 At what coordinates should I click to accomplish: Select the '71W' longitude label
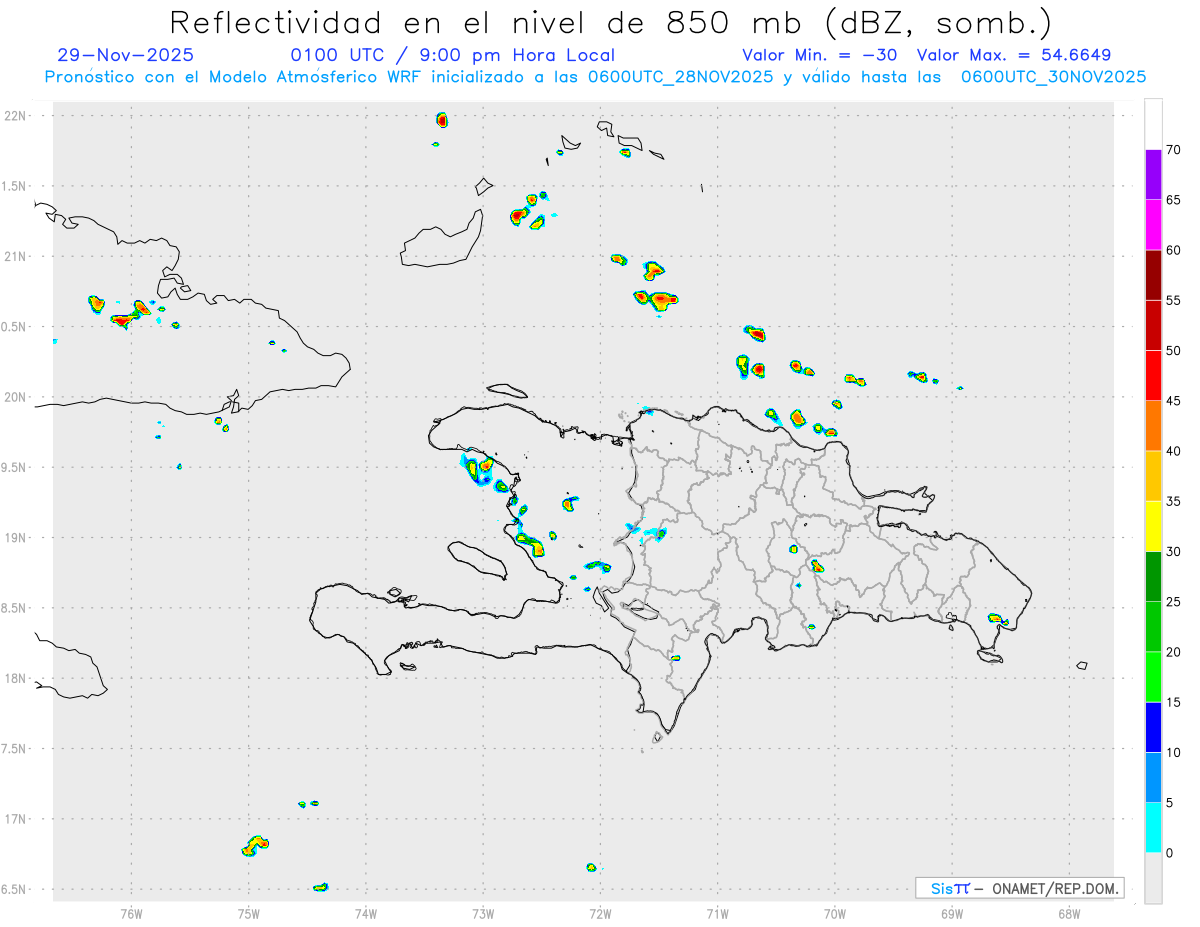click(x=717, y=913)
